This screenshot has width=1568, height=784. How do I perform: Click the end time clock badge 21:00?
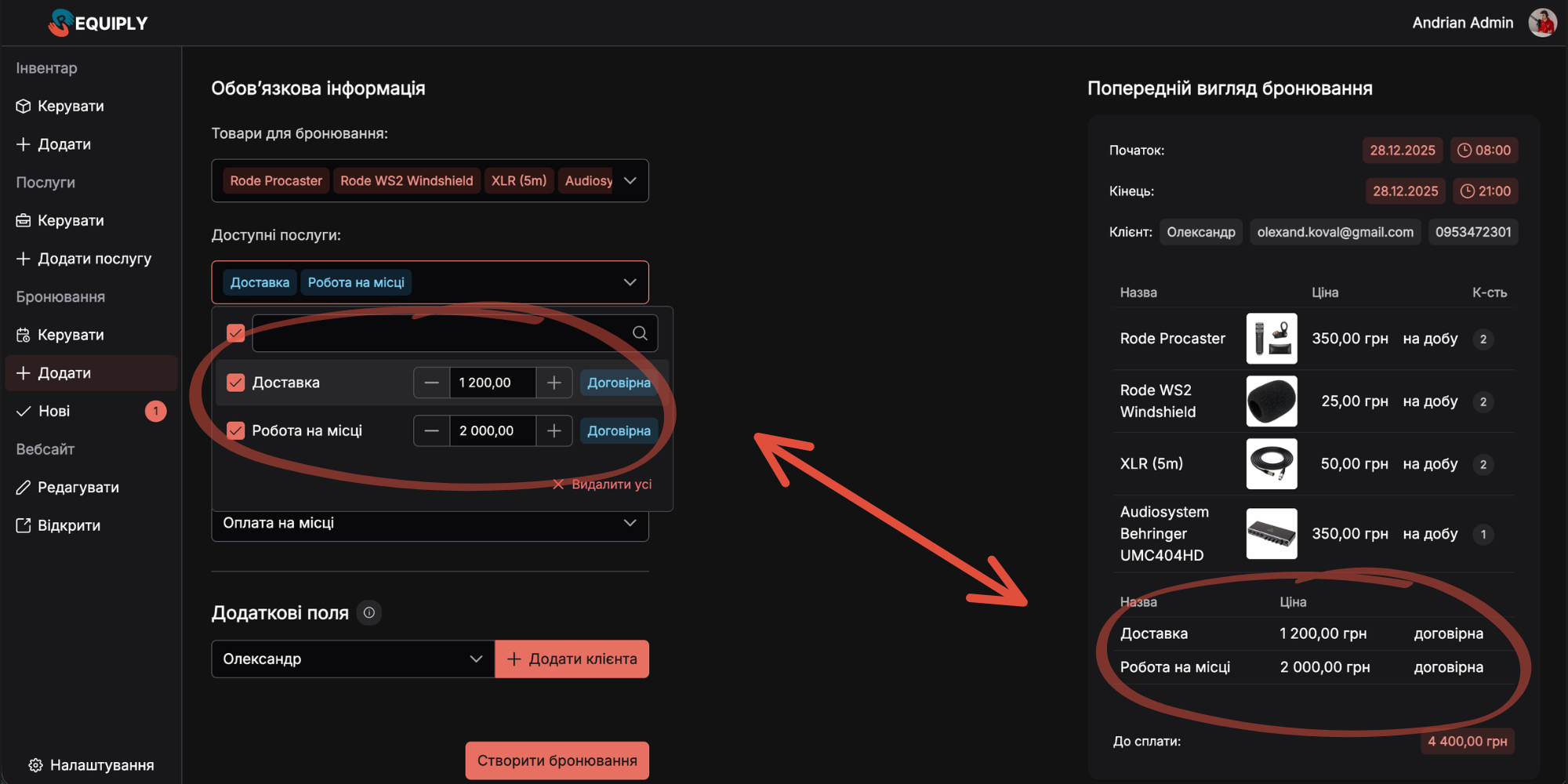1485,191
